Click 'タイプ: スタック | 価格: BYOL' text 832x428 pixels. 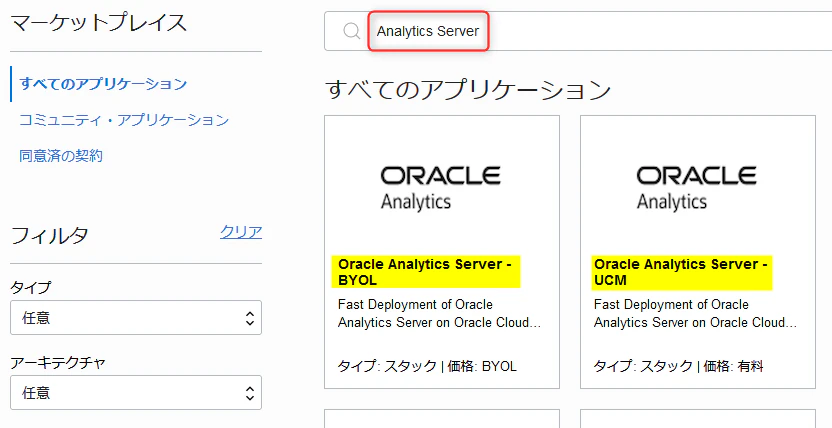tap(427, 366)
